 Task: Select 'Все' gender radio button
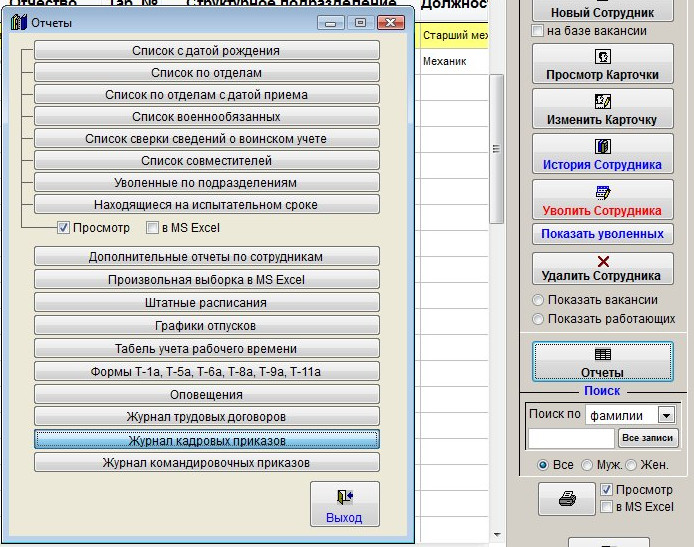pyautogui.click(x=543, y=465)
